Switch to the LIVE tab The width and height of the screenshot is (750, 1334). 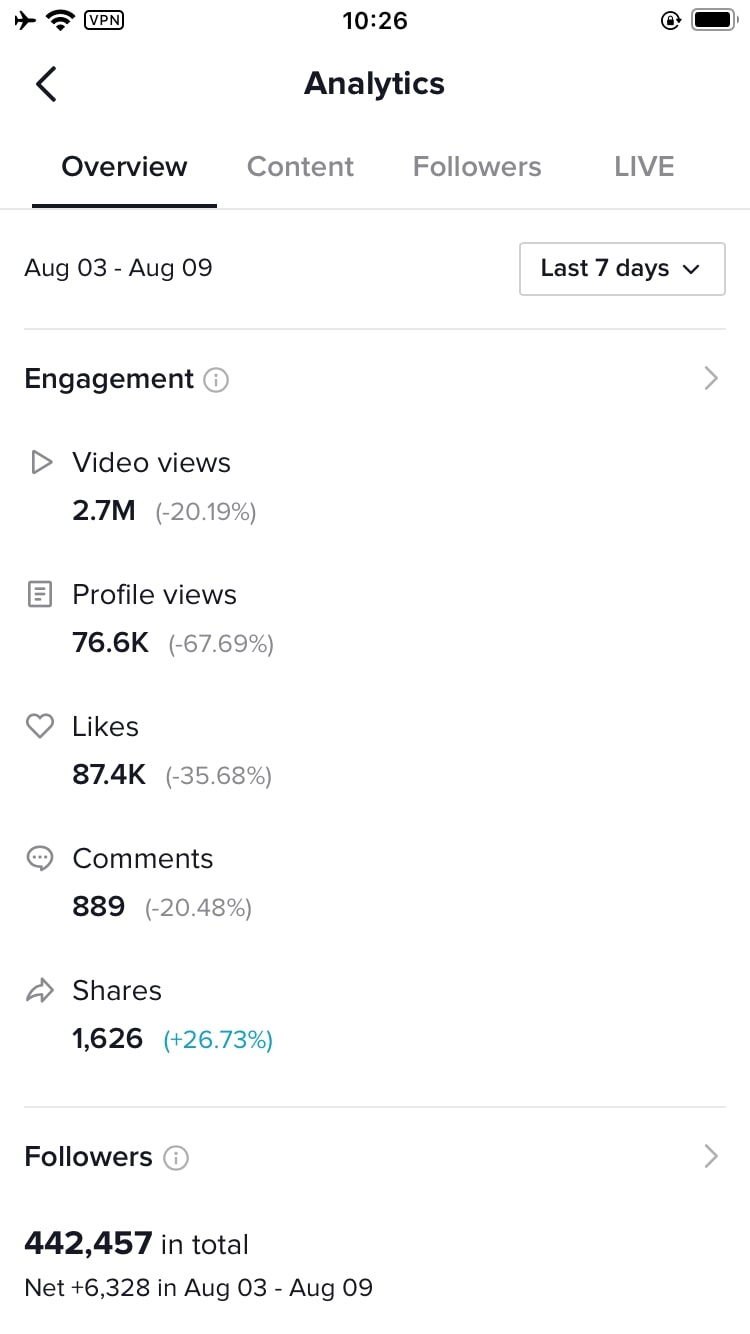pos(644,166)
